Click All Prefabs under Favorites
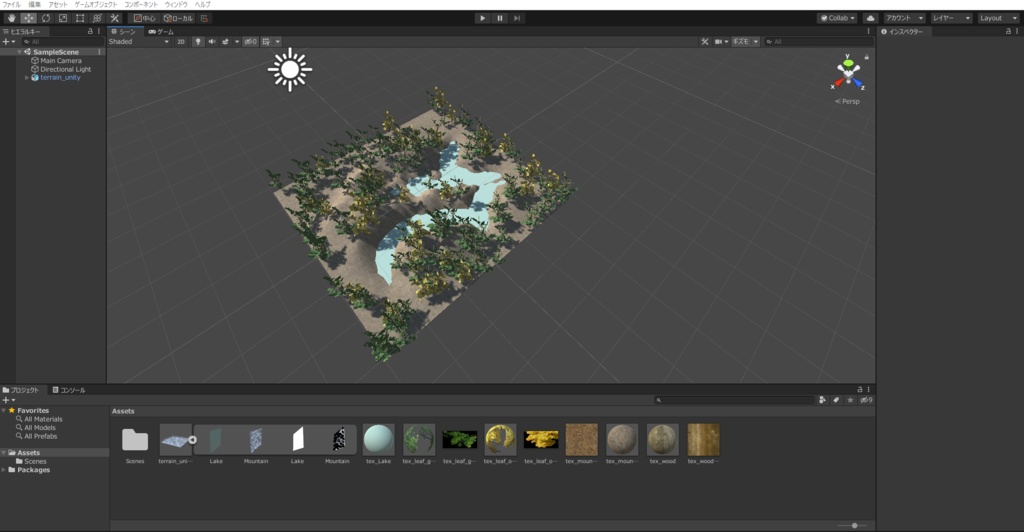Screen dimensions: 1024x532 [x=40, y=436]
